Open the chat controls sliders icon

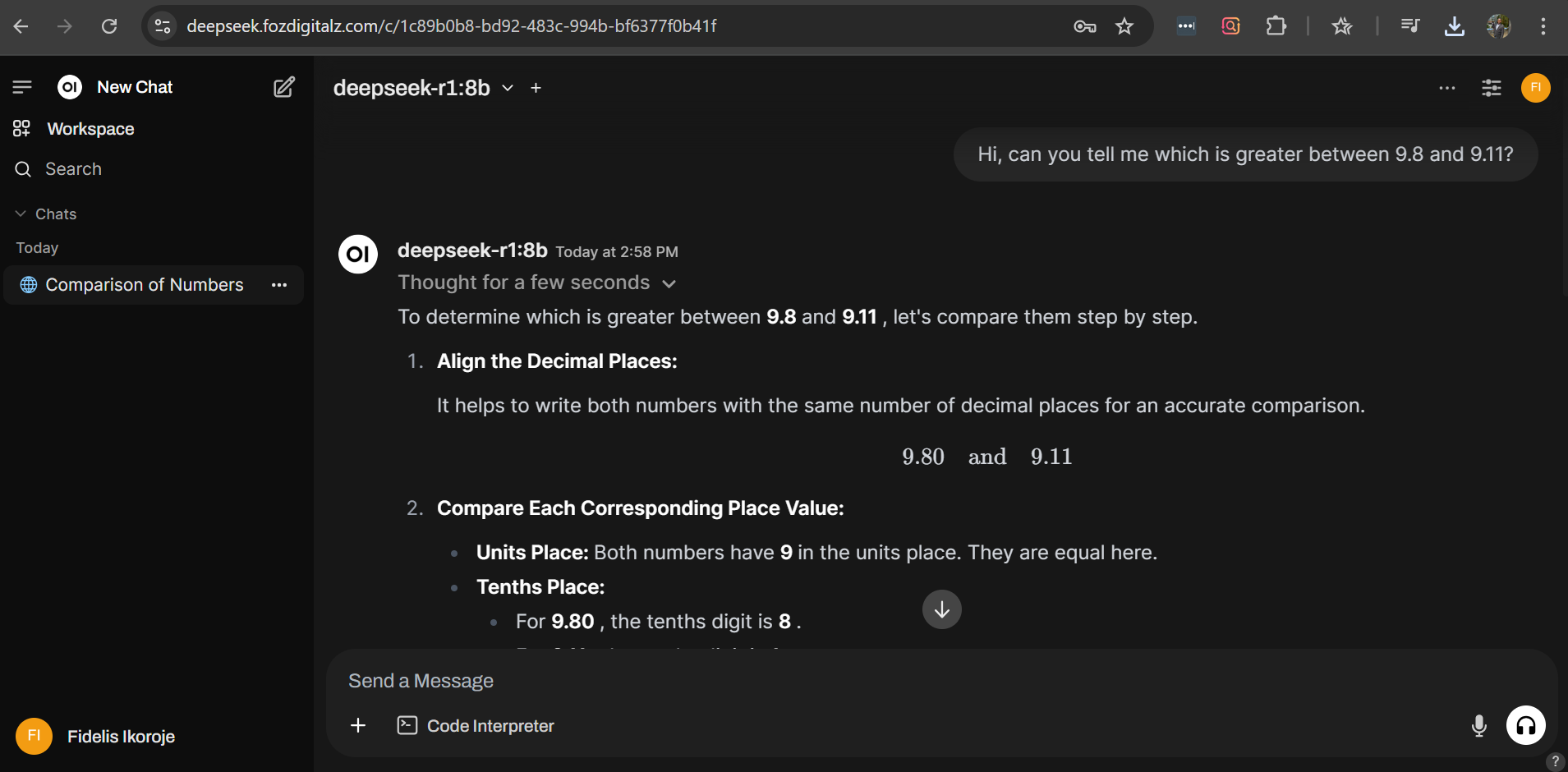[1492, 87]
